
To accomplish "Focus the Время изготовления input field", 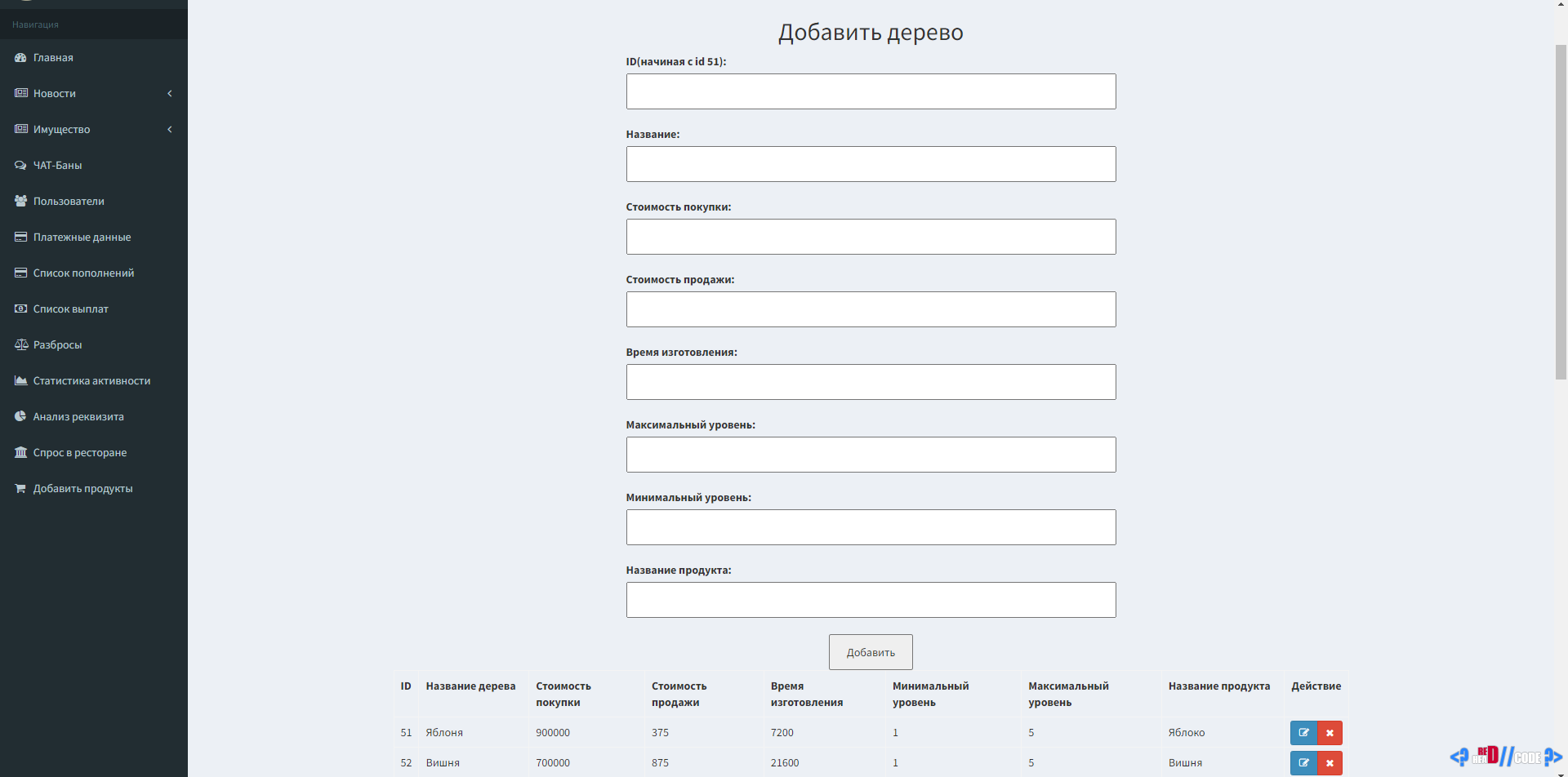I will pos(871,382).
